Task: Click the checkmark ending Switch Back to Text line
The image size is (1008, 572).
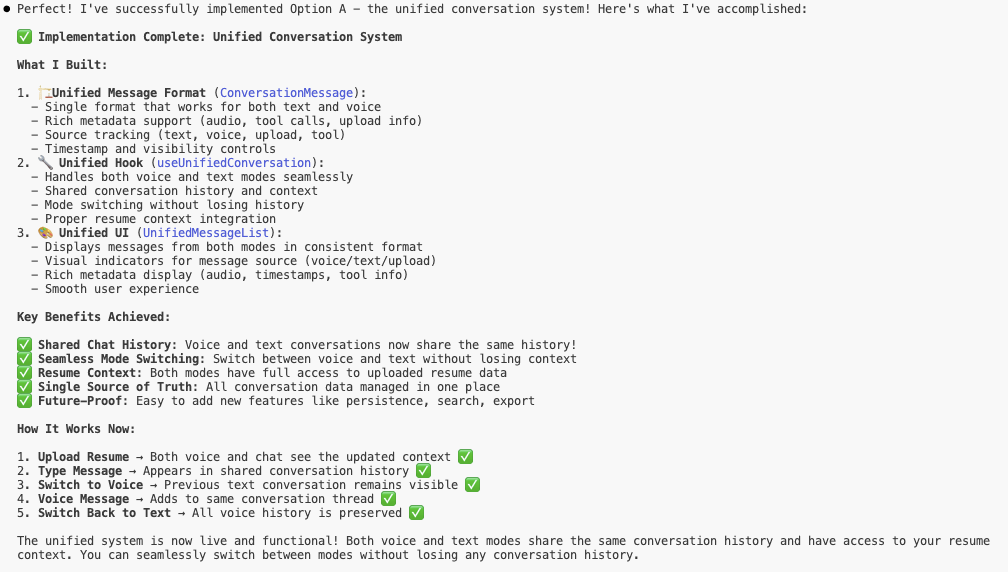Action: pyautogui.click(x=416, y=513)
